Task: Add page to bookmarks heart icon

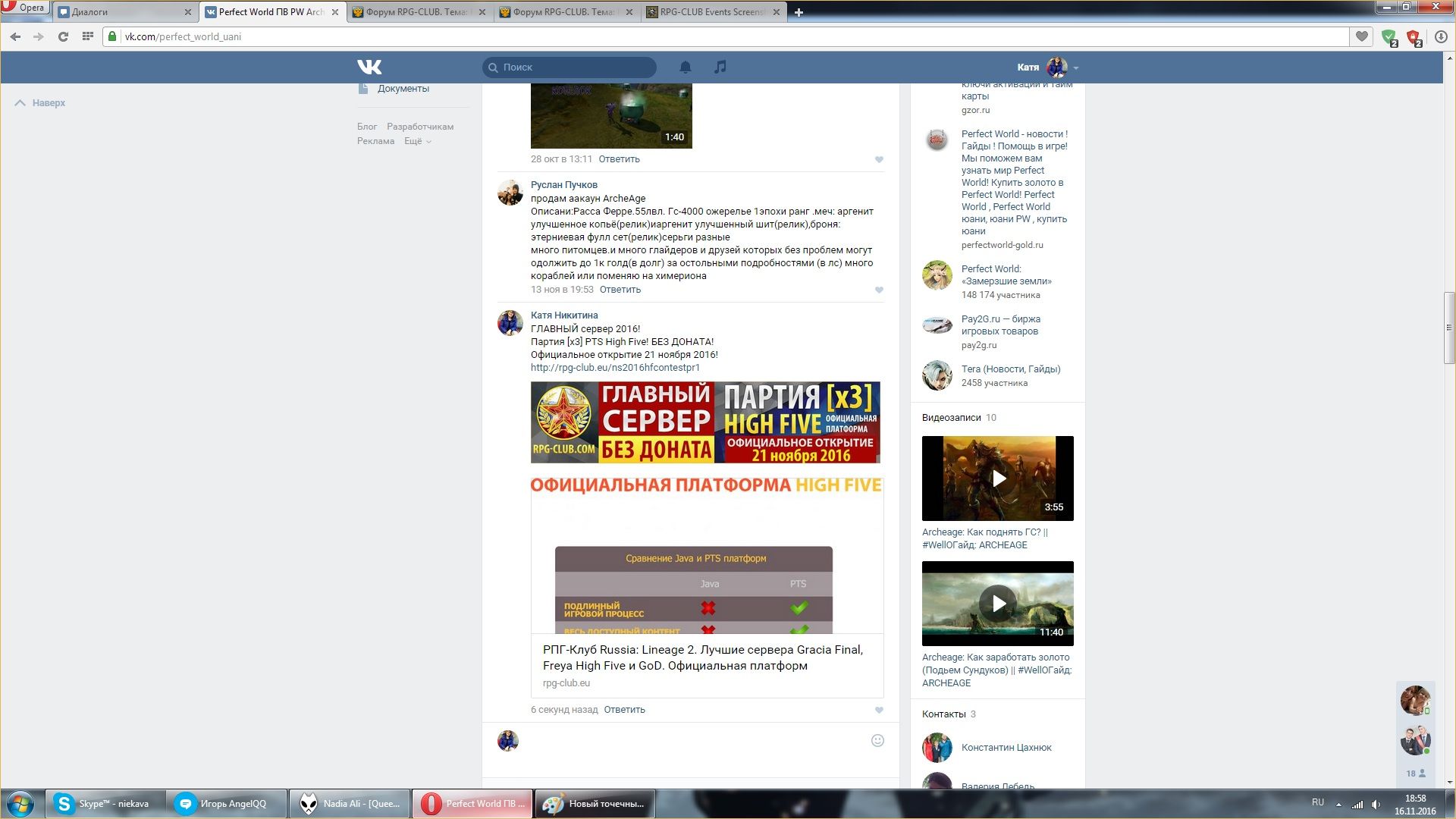Action: coord(1362,36)
